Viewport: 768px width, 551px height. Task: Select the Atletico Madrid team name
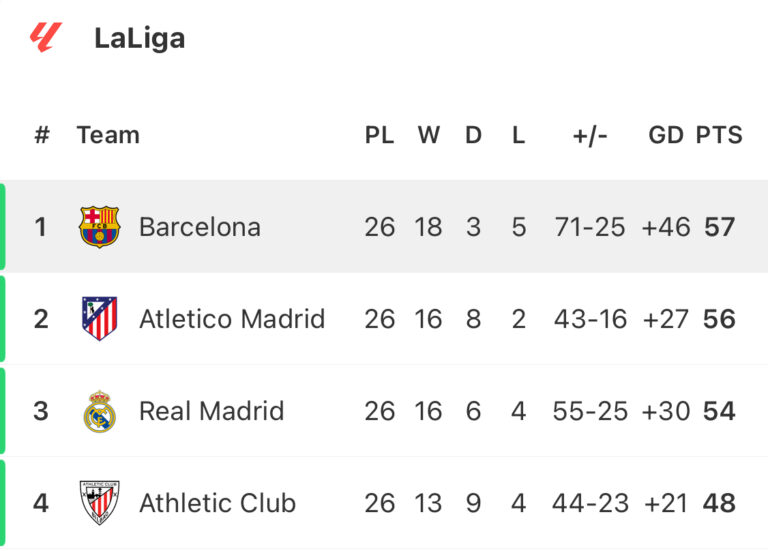pos(231,319)
